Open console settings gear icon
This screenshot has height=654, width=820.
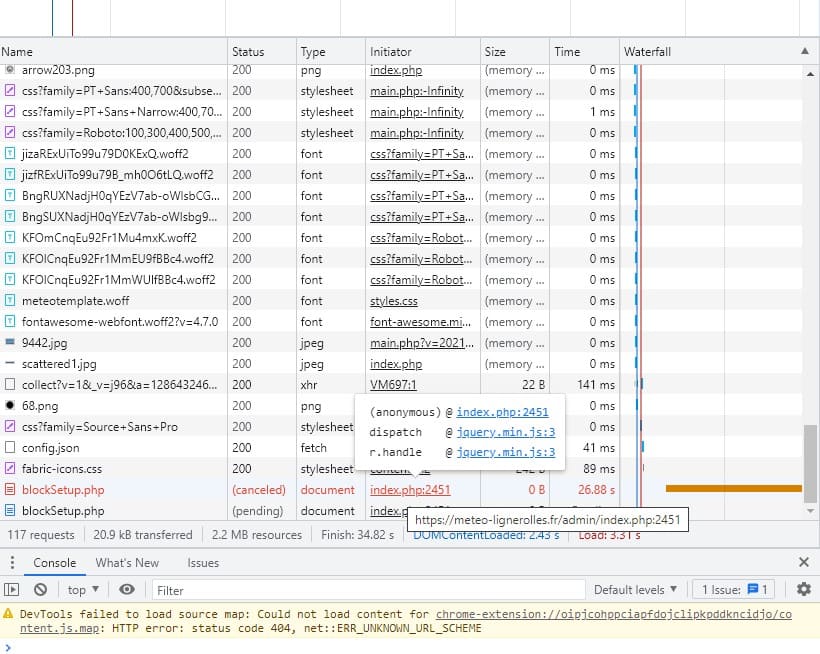pyautogui.click(x=804, y=589)
